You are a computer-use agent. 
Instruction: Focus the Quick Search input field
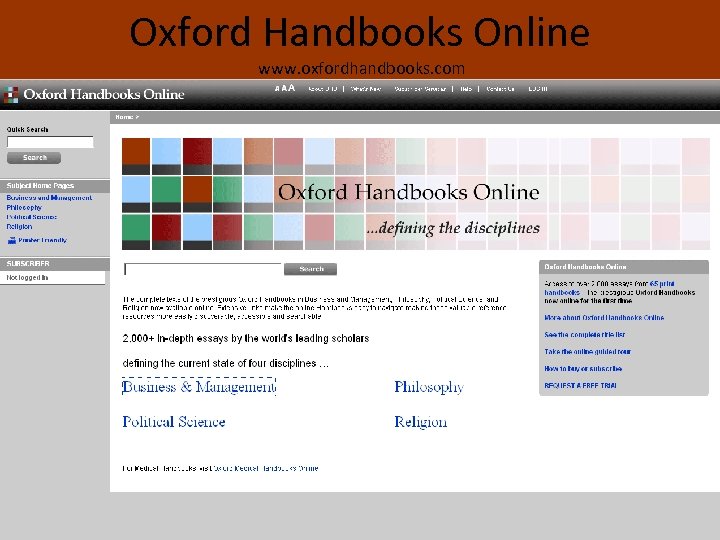tap(50, 142)
